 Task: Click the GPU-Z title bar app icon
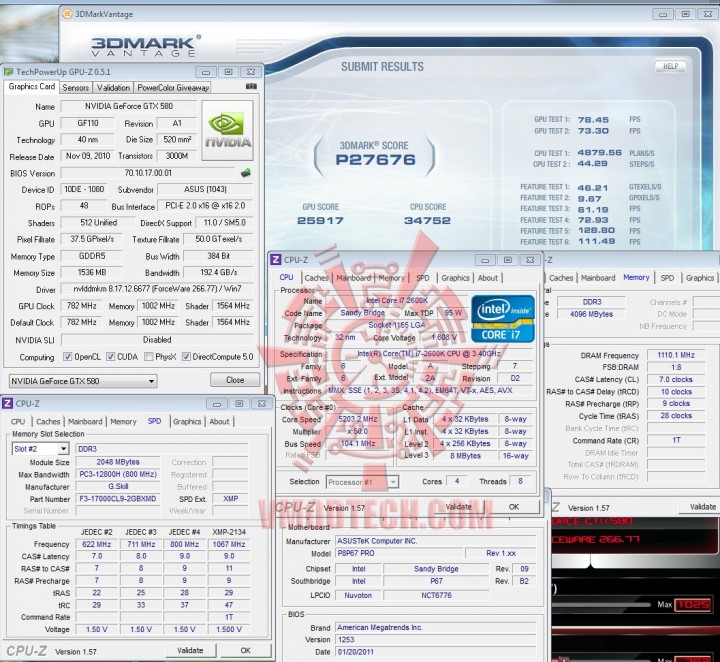[x=8, y=72]
